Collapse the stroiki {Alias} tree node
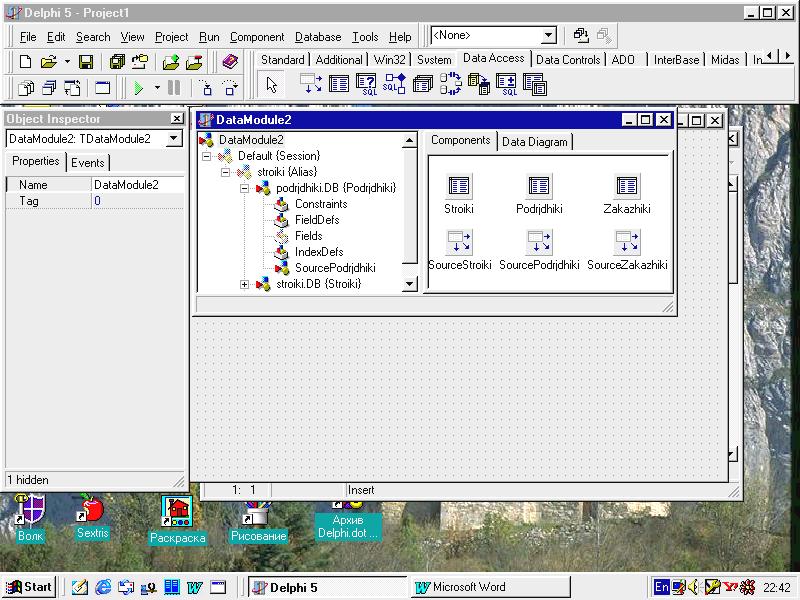 pyautogui.click(x=225, y=172)
